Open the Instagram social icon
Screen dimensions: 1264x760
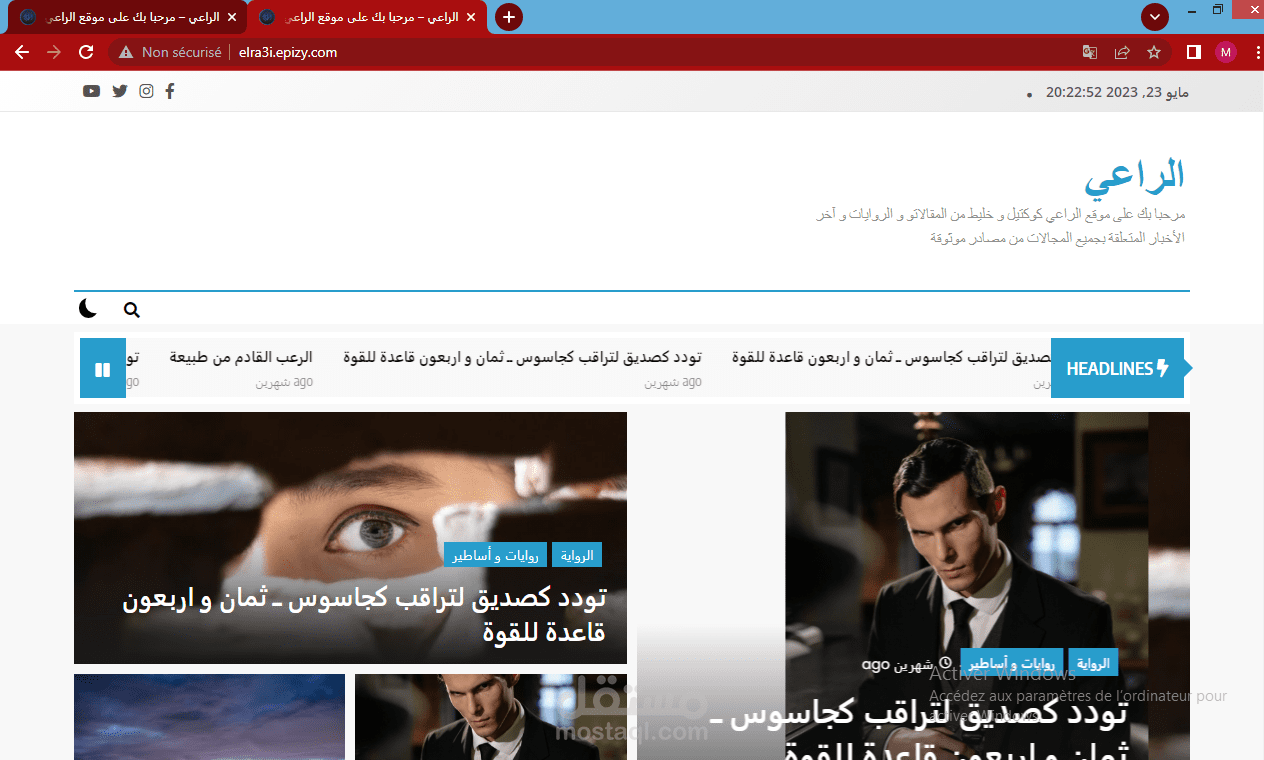146,92
